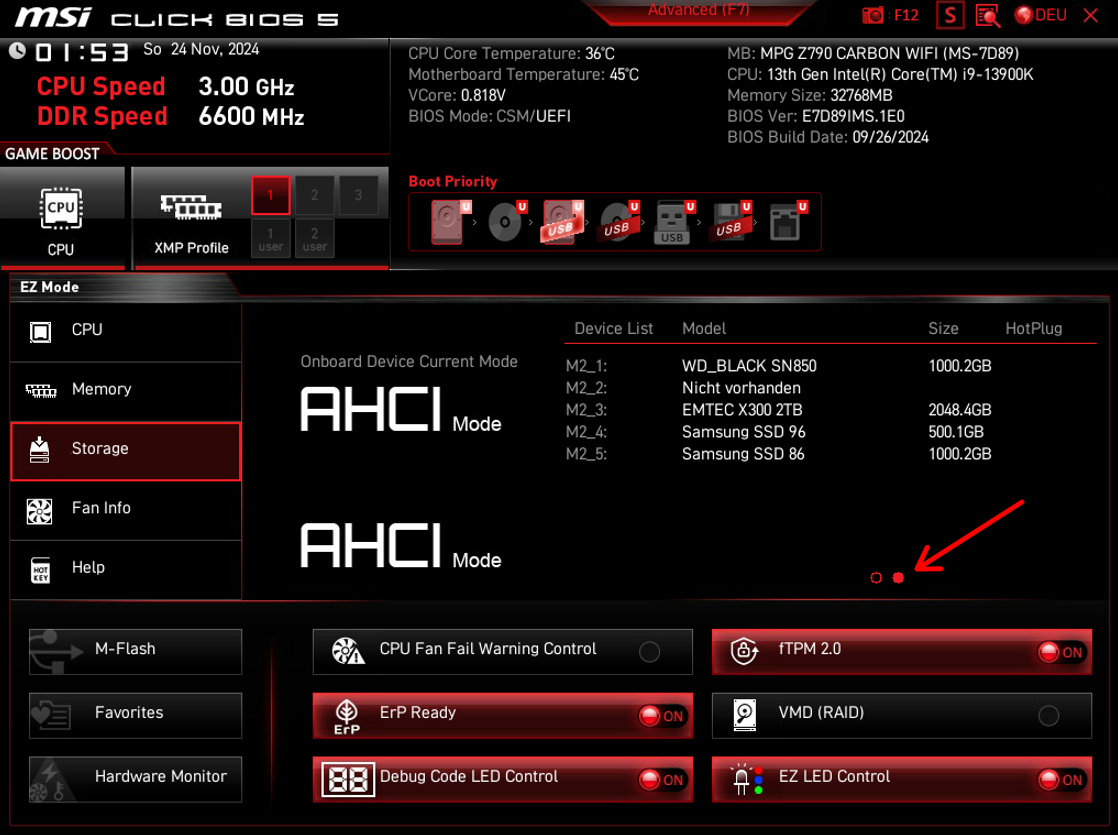Click the Hot Key icon beside Help
Image resolution: width=1118 pixels, height=835 pixels.
click(x=41, y=570)
